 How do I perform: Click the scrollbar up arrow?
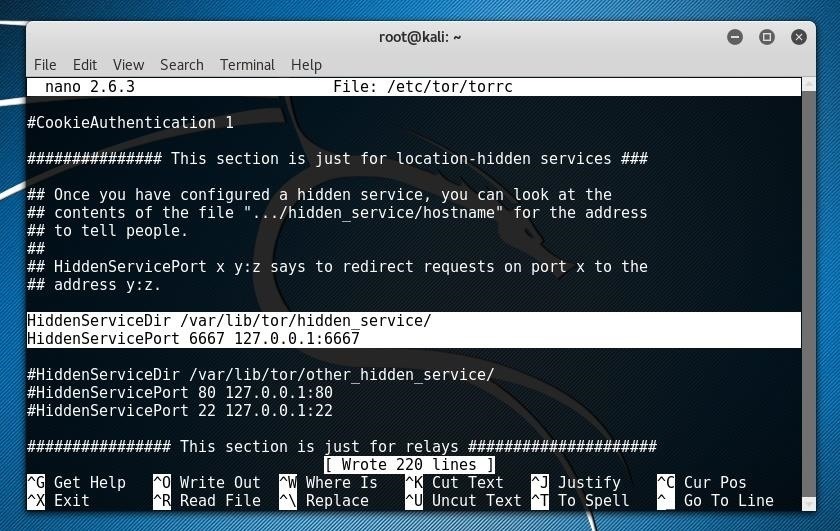pos(809,84)
